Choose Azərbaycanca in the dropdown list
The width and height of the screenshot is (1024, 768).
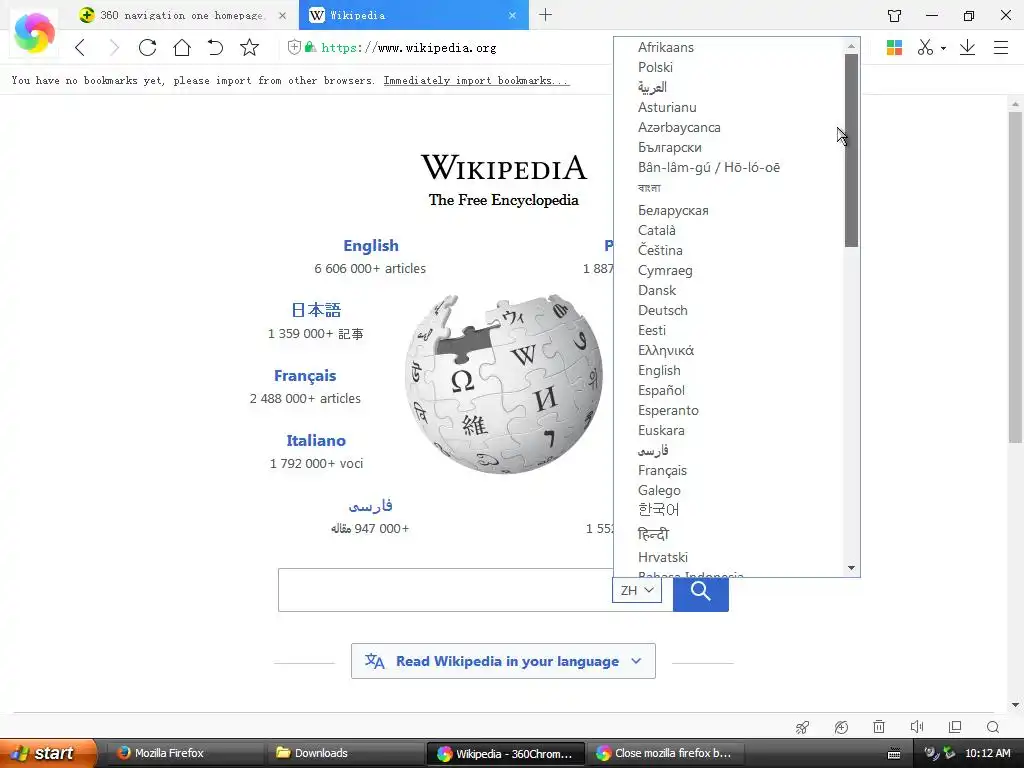tap(679, 127)
